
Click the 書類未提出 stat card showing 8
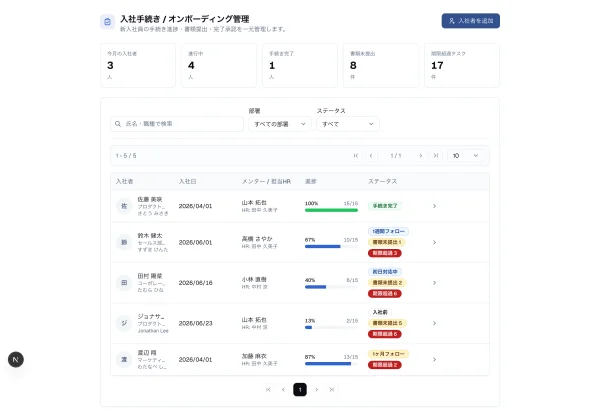pos(381,65)
